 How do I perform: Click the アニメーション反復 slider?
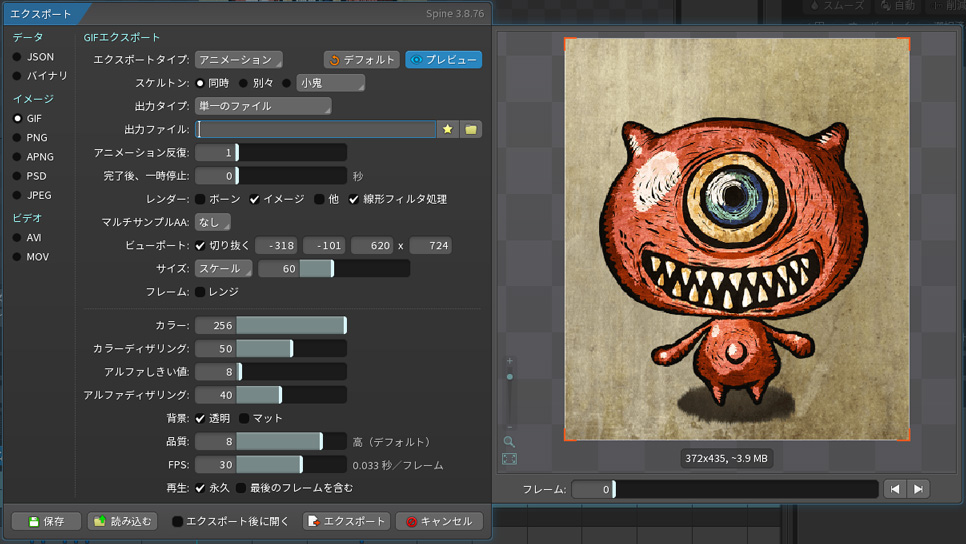[271, 152]
